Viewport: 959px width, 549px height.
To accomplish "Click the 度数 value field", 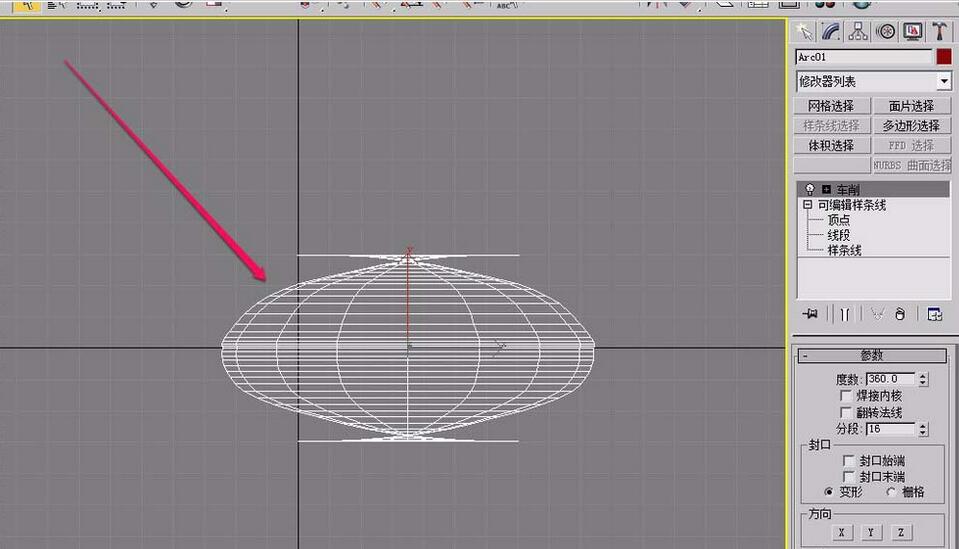I will pyautogui.click(x=890, y=379).
